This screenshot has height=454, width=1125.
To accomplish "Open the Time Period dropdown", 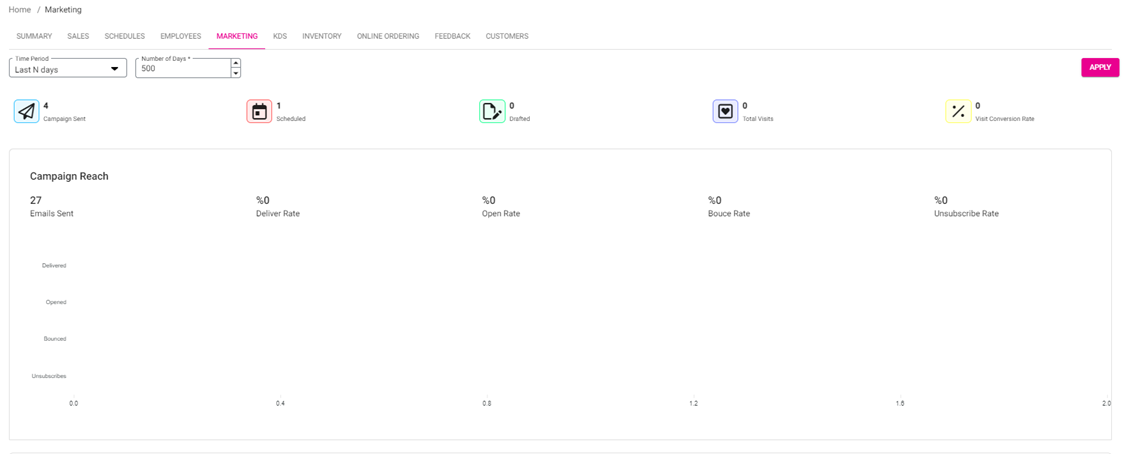I will click(68, 69).
